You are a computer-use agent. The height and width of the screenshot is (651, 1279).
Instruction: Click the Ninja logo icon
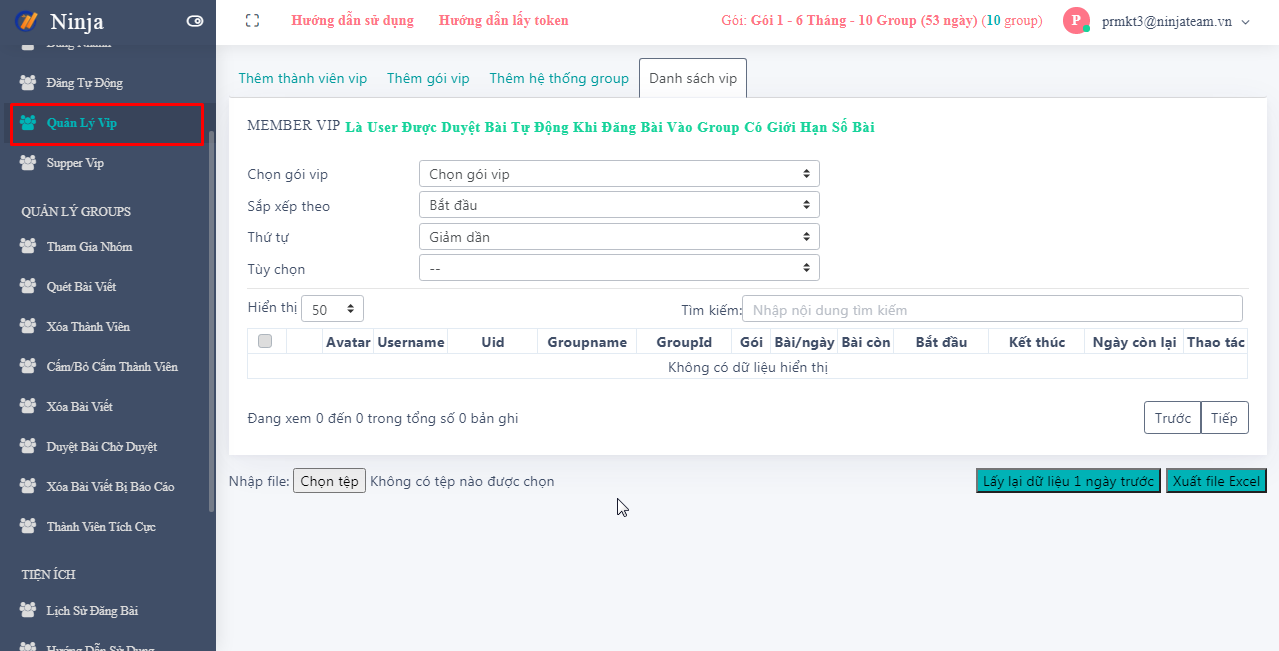(25, 21)
